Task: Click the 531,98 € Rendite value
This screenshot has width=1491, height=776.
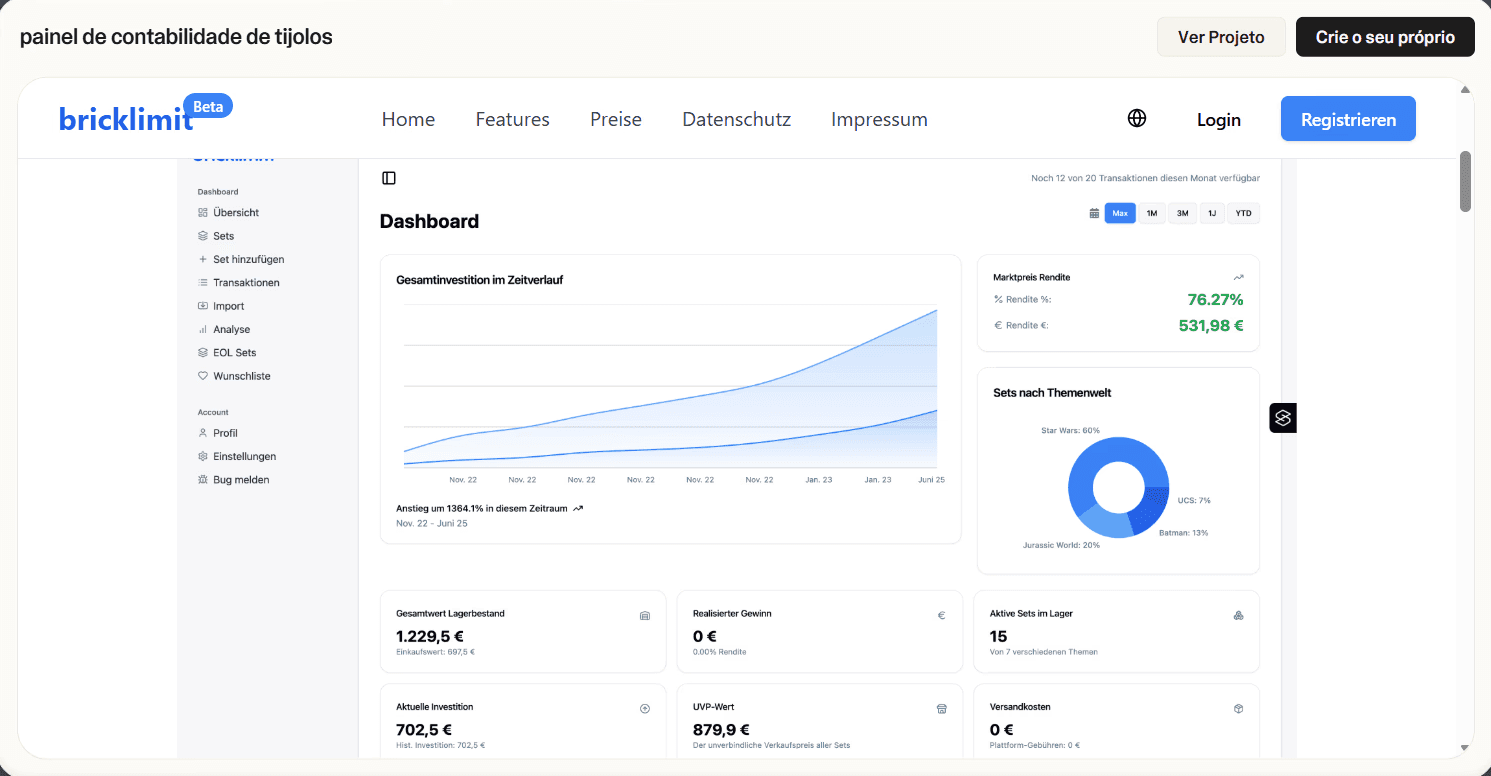Action: click(x=1211, y=325)
